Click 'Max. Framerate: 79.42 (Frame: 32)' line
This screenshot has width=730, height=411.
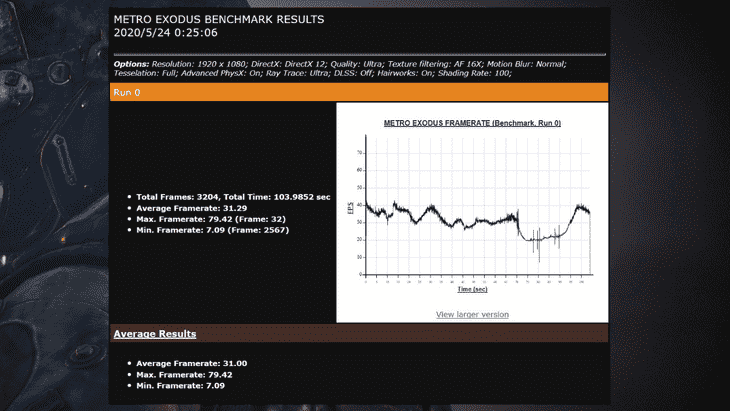pyautogui.click(x=211, y=219)
